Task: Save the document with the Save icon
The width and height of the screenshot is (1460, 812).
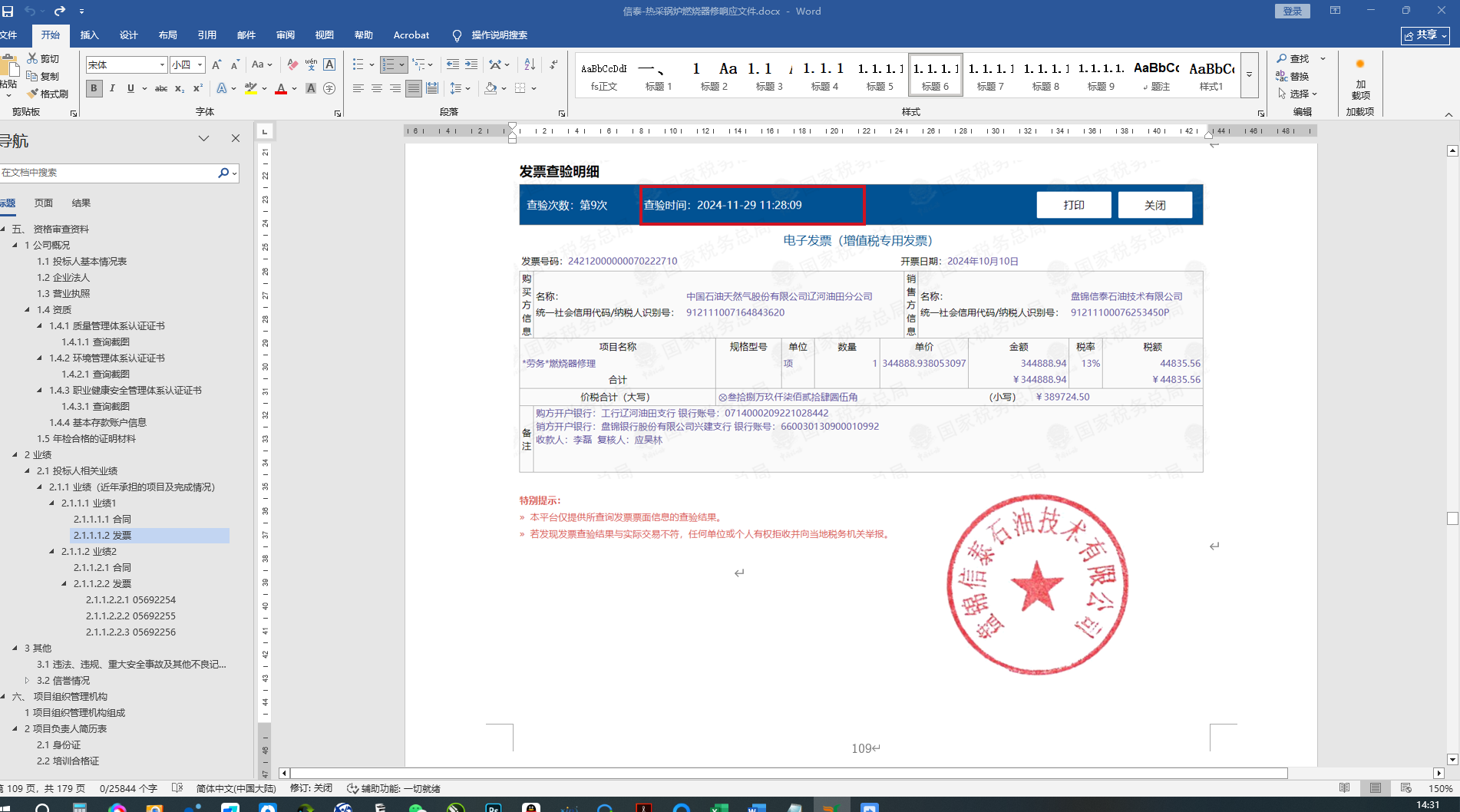Action: coord(8,11)
